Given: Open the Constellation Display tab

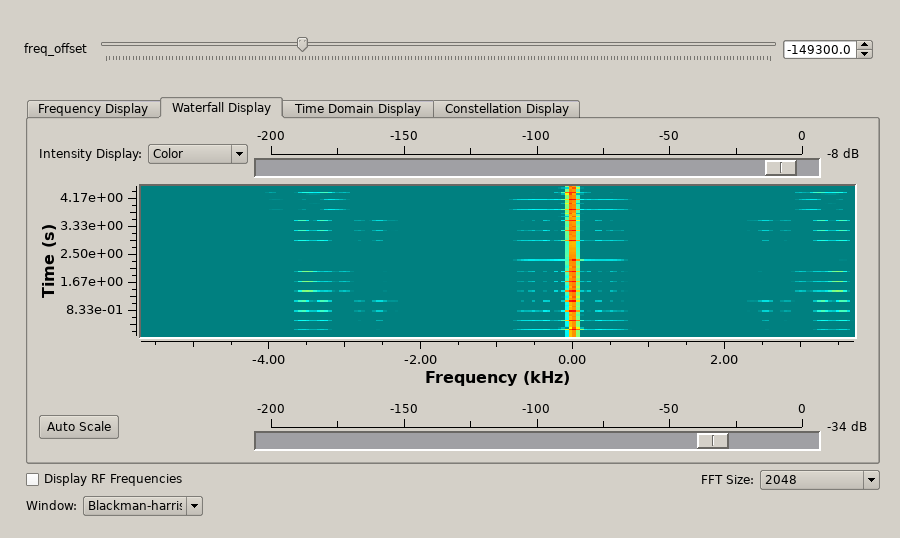Looking at the screenshot, I should (506, 109).
